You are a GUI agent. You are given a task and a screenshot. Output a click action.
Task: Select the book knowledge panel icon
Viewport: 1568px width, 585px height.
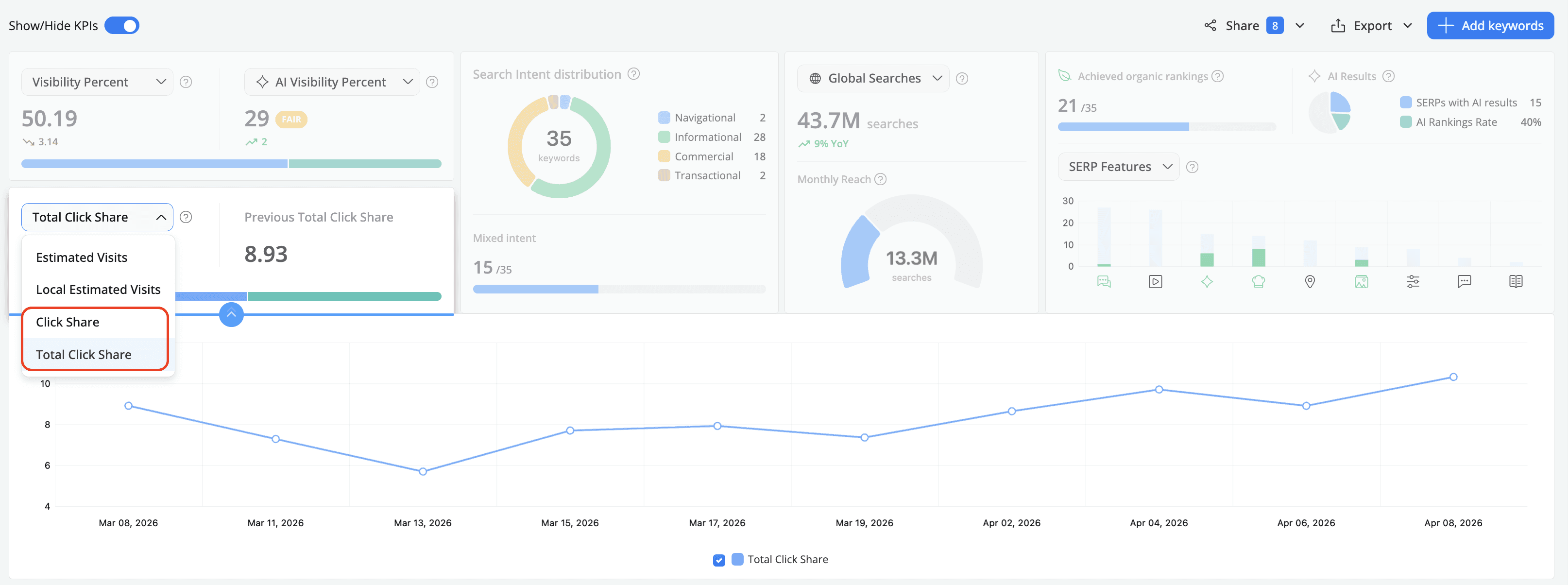tap(1516, 281)
